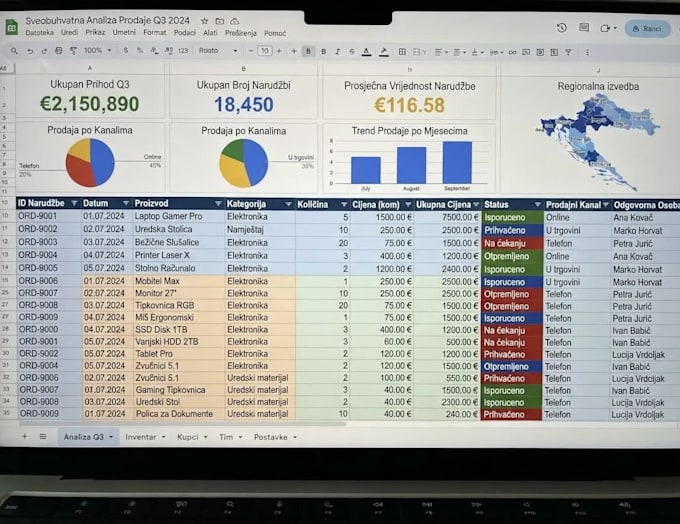The width and height of the screenshot is (680, 524).
Task: Start a video meeting with camera icon
Action: 605,28
